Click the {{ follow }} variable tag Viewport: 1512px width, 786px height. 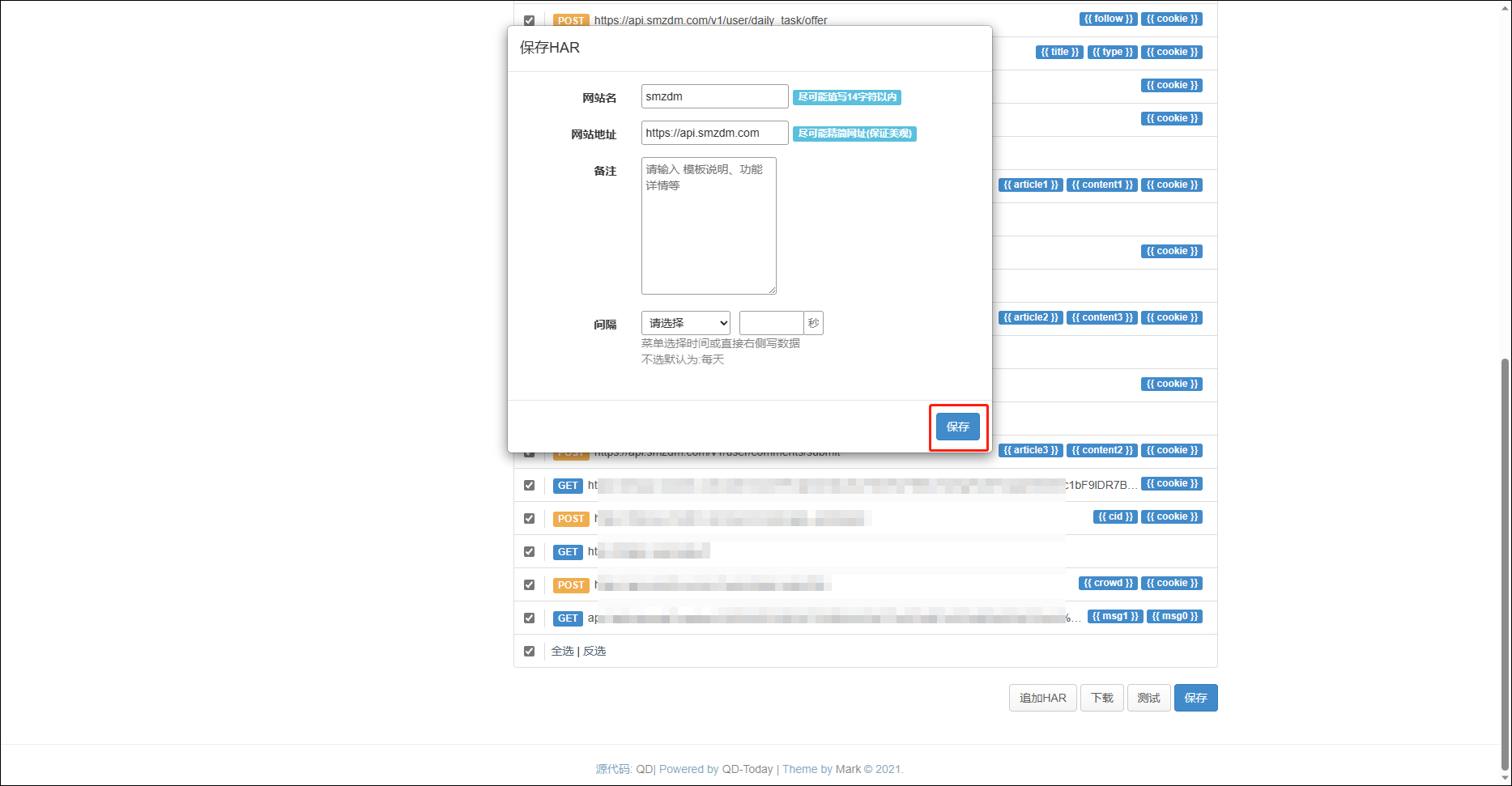point(1108,19)
